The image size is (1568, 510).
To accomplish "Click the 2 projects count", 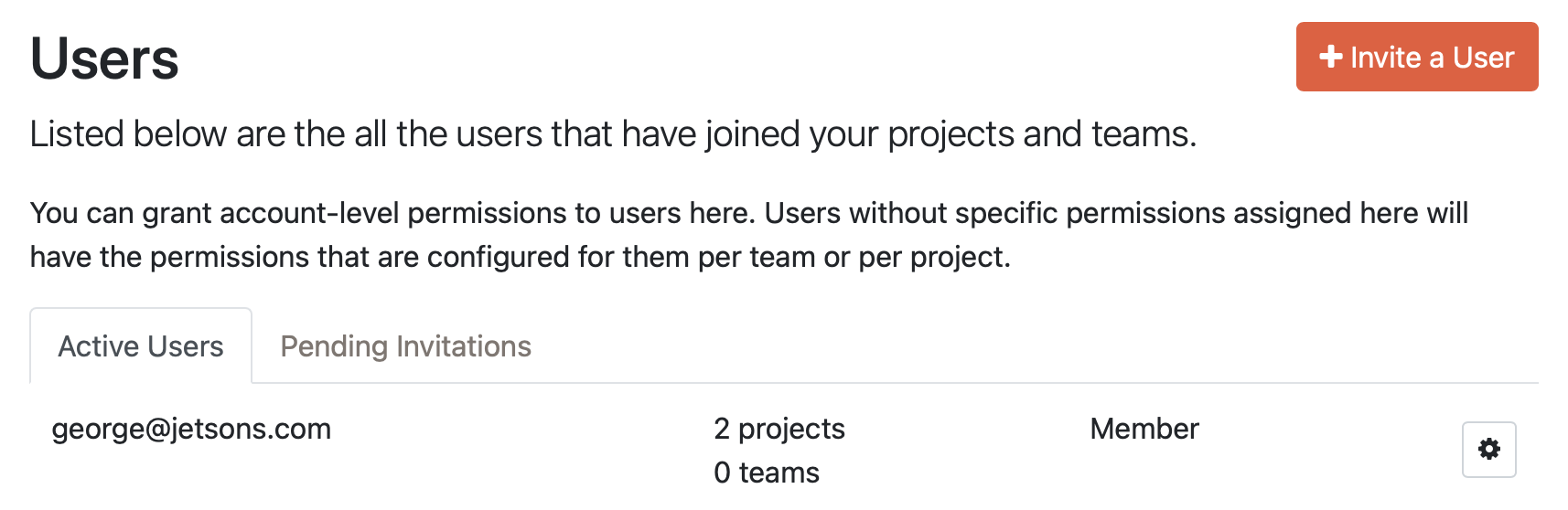I will [779, 429].
